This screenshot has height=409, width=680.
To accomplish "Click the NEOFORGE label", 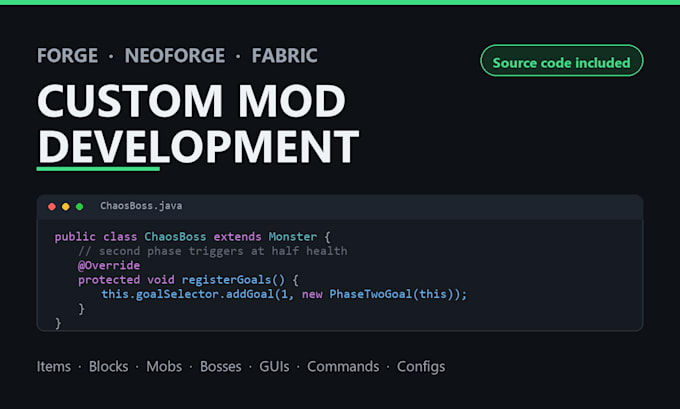I will point(175,56).
